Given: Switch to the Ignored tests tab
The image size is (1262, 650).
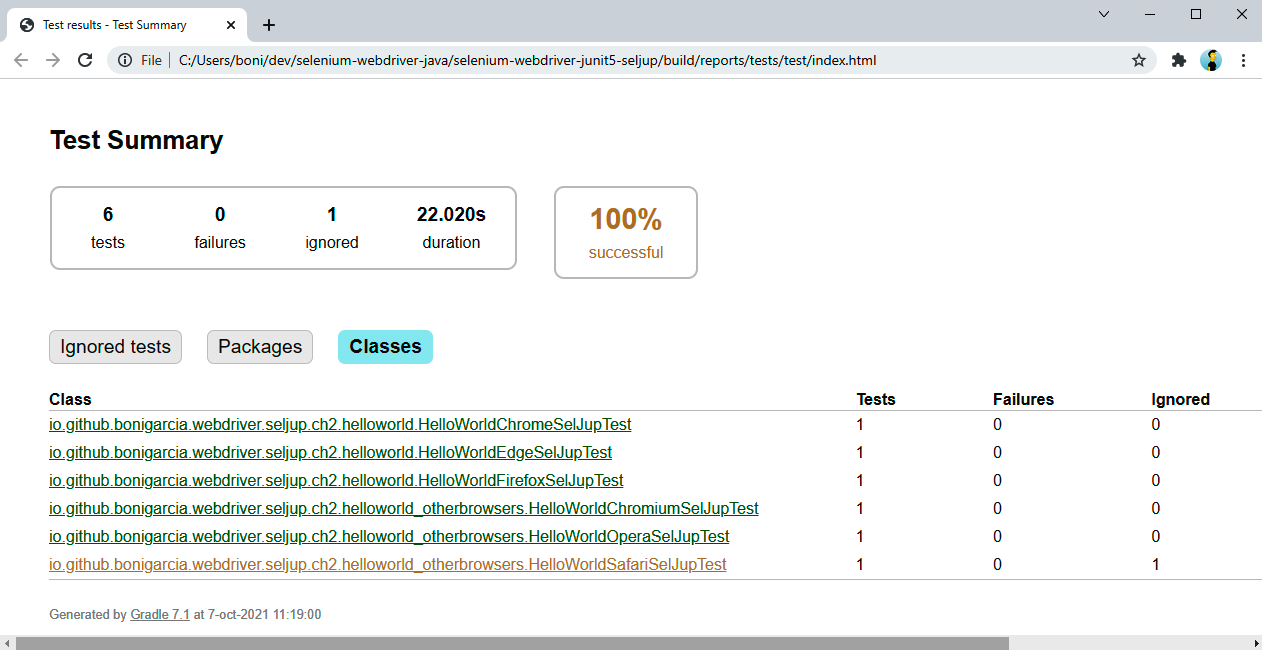Looking at the screenshot, I should tap(115, 347).
